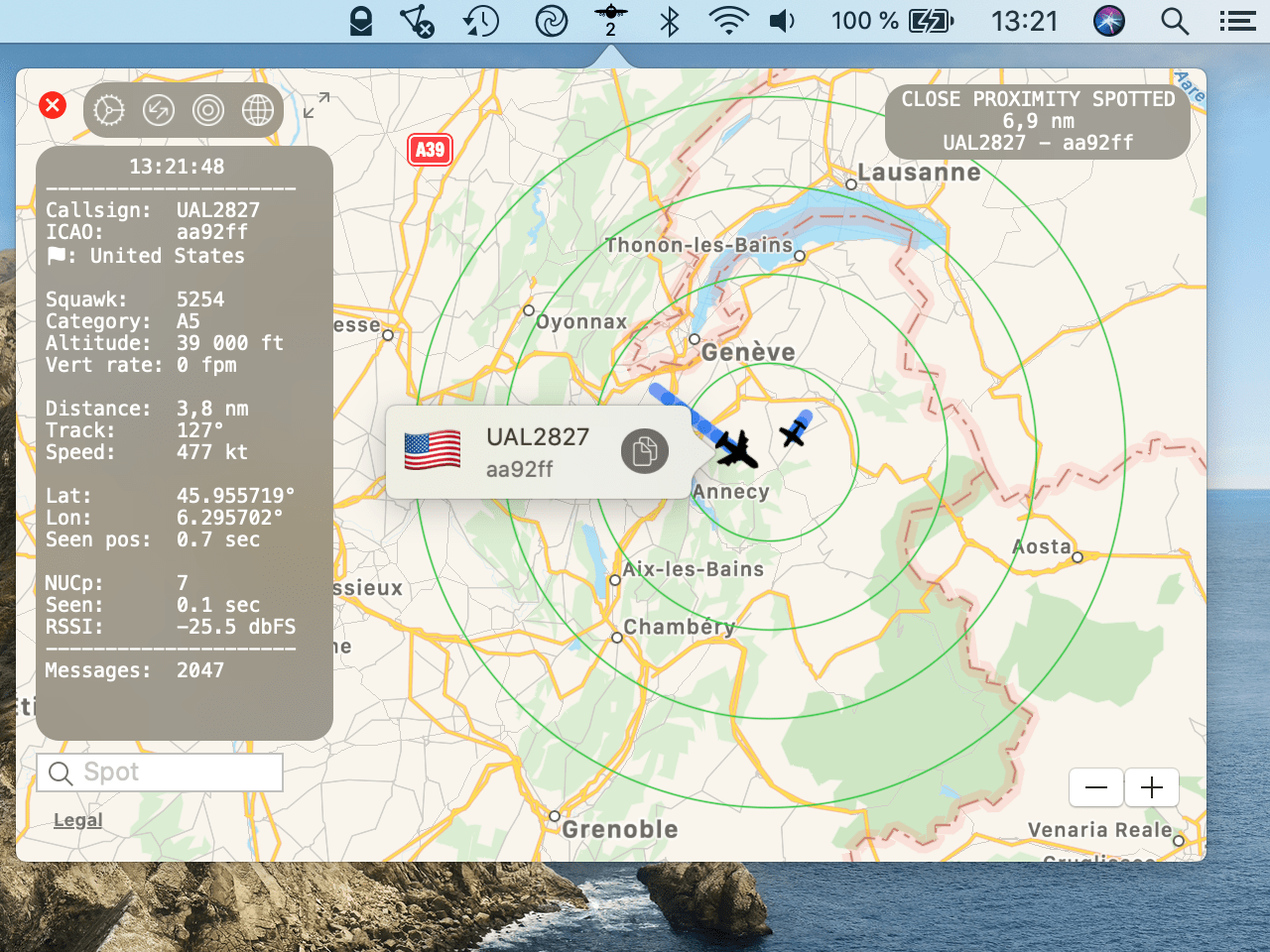Close the map popover with the red X

click(53, 105)
